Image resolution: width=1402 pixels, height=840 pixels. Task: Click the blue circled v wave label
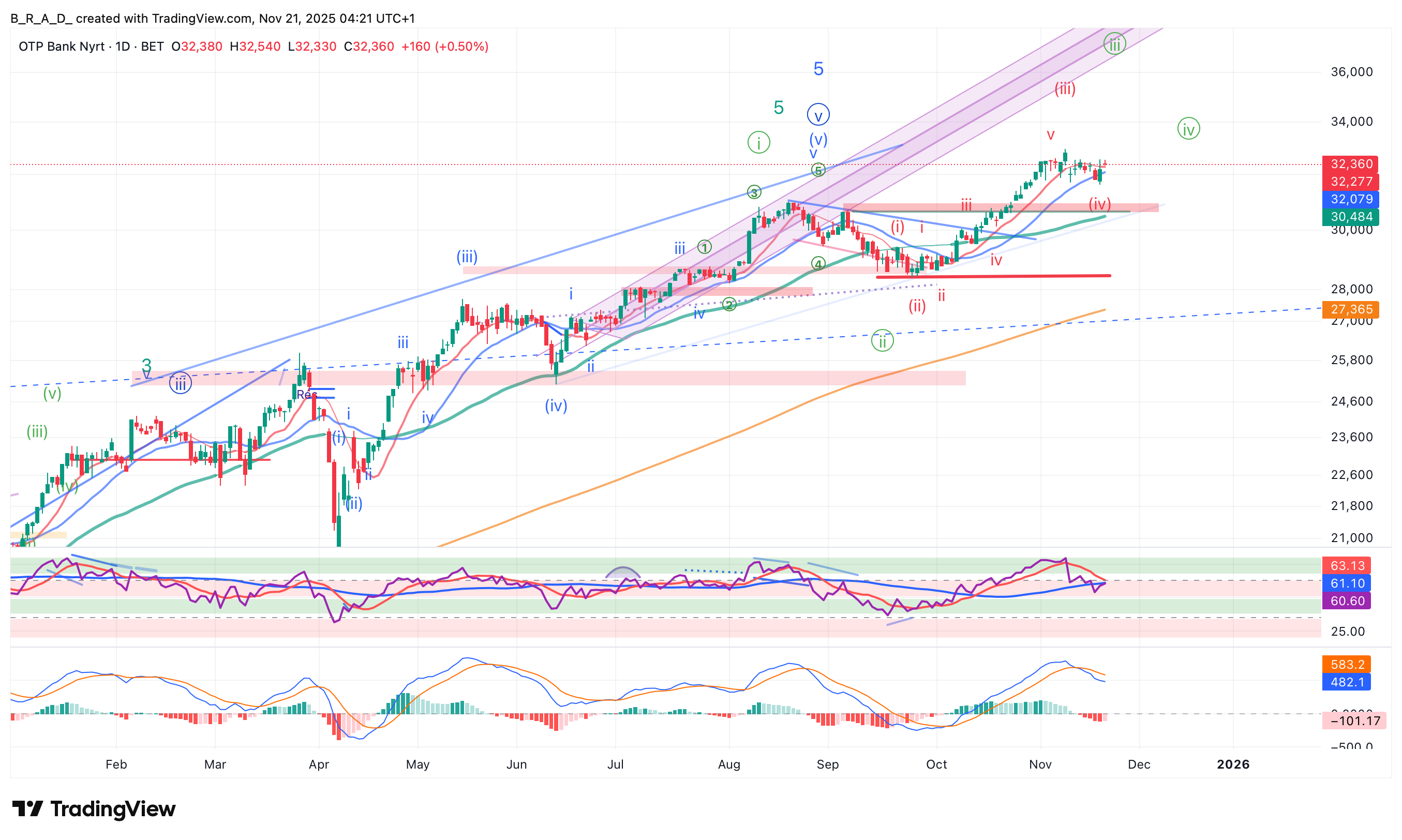coord(818,115)
